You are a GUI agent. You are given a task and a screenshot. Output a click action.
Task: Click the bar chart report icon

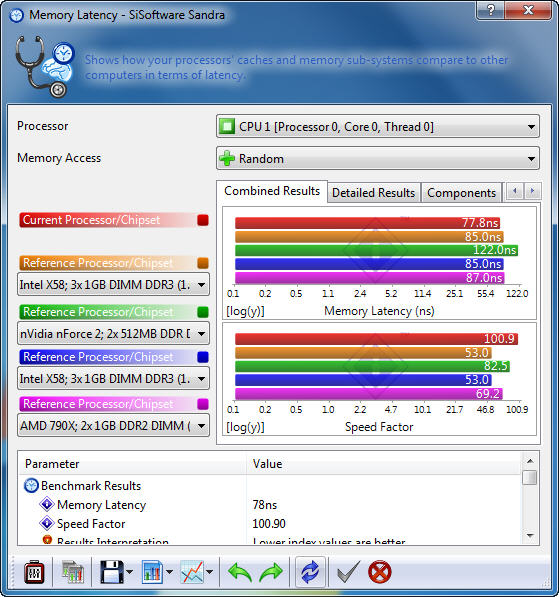[x=152, y=572]
